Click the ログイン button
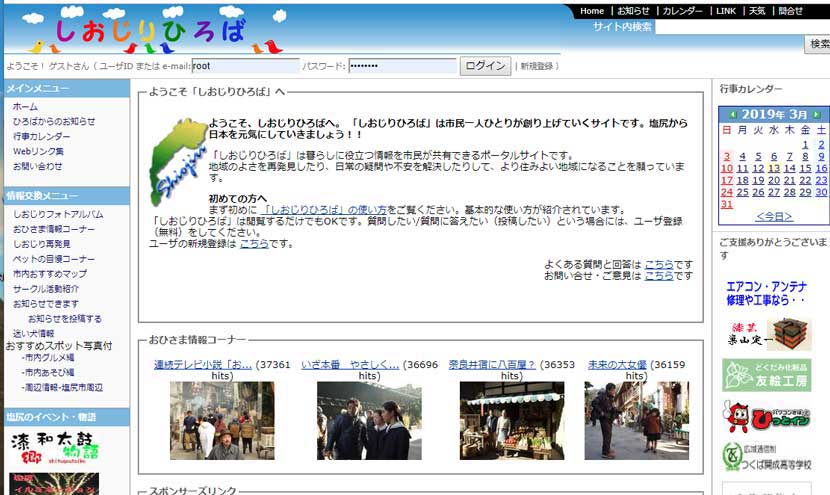Image resolution: width=830 pixels, height=495 pixels. tap(485, 66)
